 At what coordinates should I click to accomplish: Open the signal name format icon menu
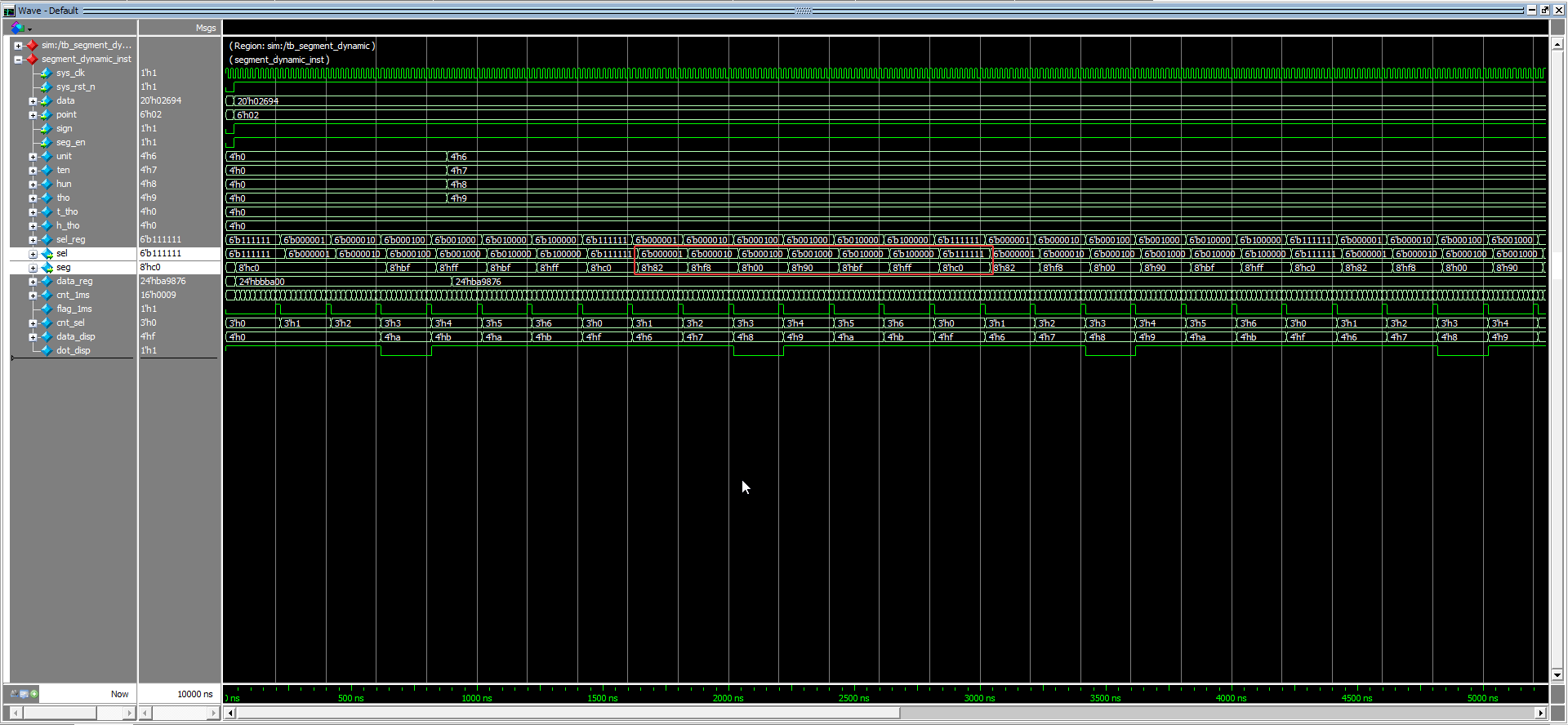(x=17, y=28)
